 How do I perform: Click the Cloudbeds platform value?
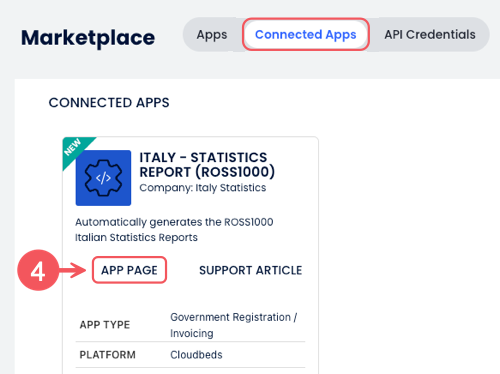pos(196,355)
